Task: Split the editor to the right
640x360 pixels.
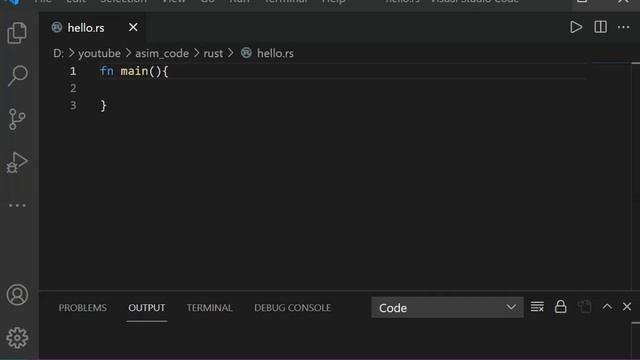Action: (600, 27)
